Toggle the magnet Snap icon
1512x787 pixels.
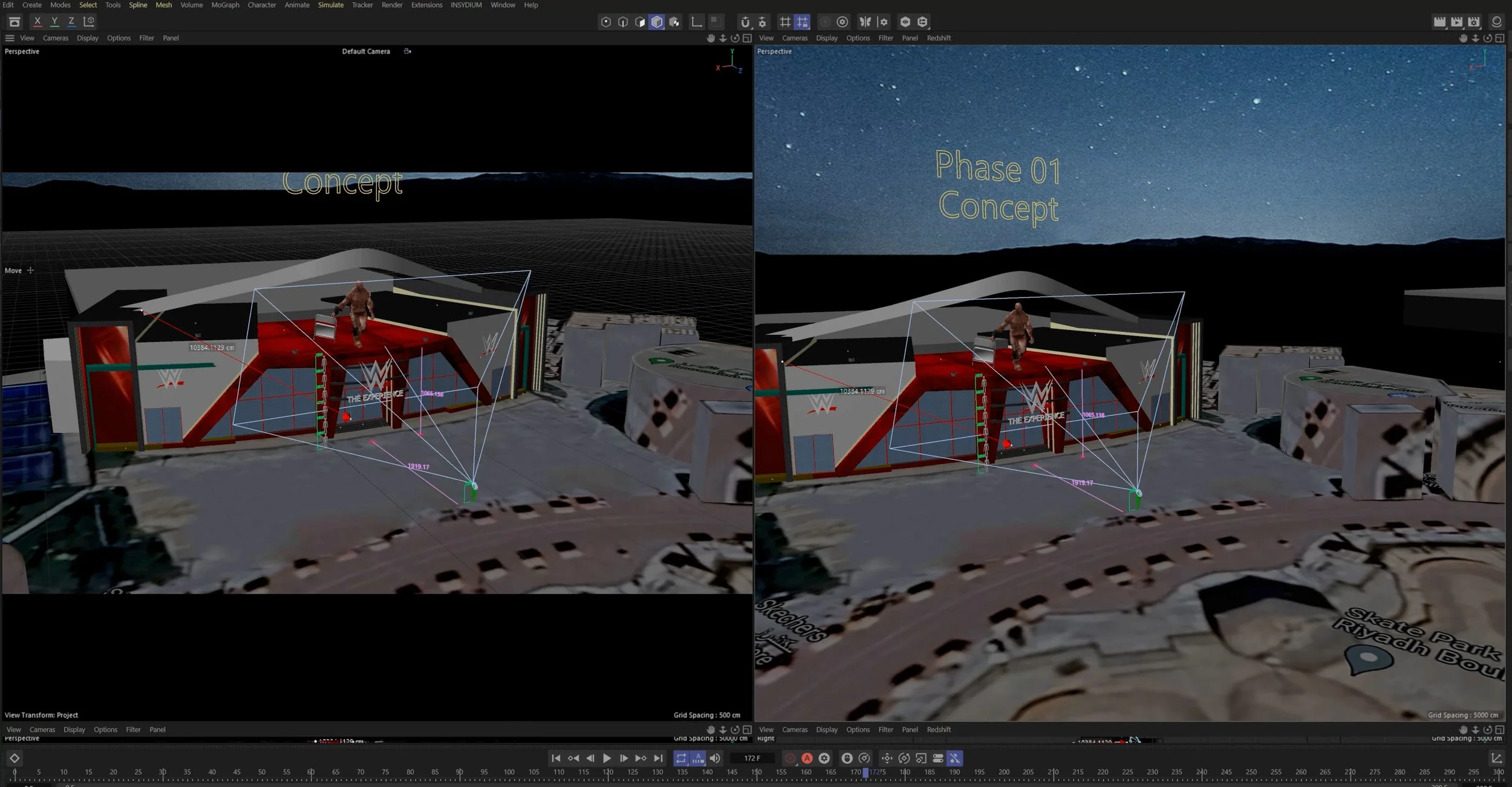point(745,22)
